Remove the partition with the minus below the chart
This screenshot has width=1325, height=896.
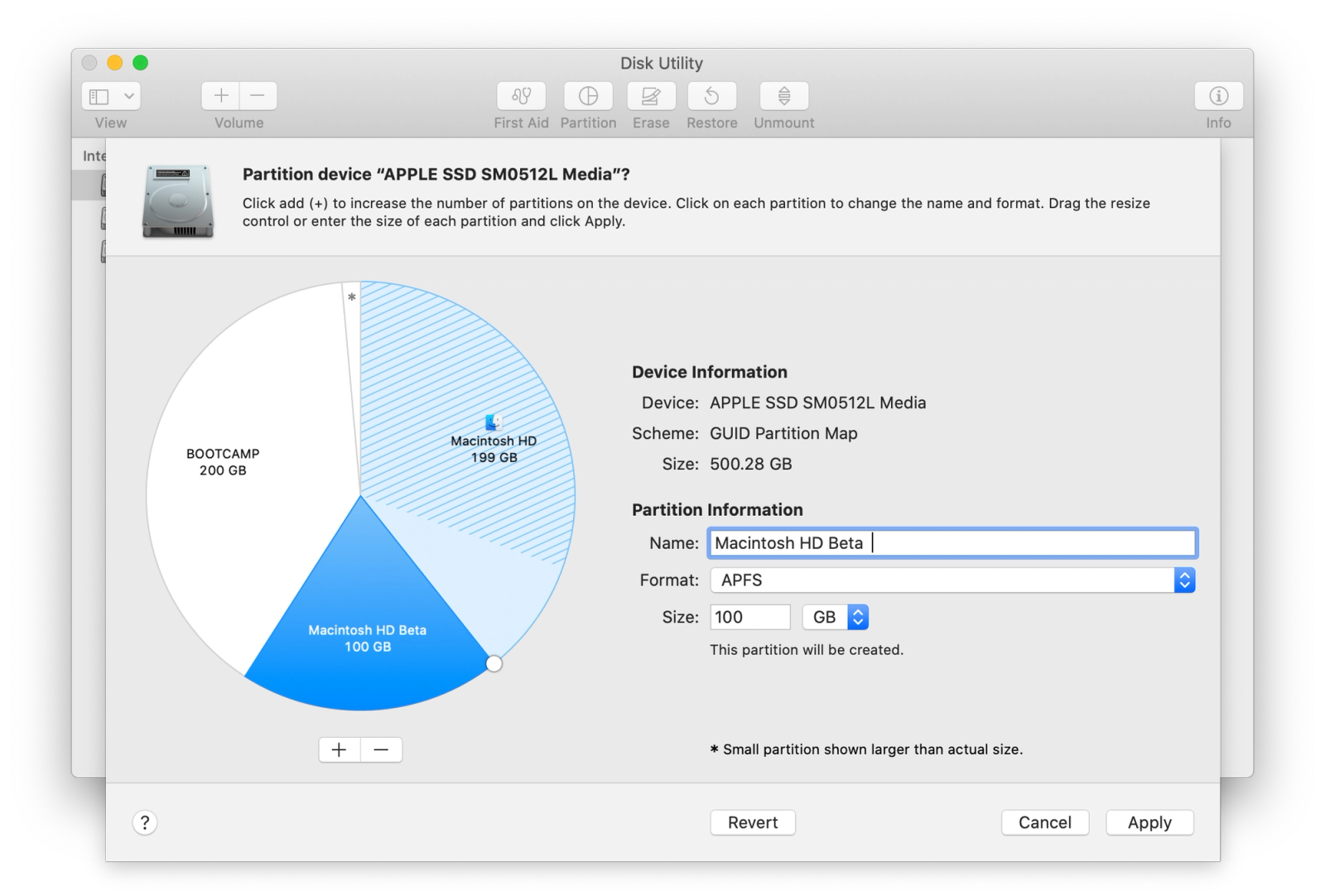(x=382, y=749)
